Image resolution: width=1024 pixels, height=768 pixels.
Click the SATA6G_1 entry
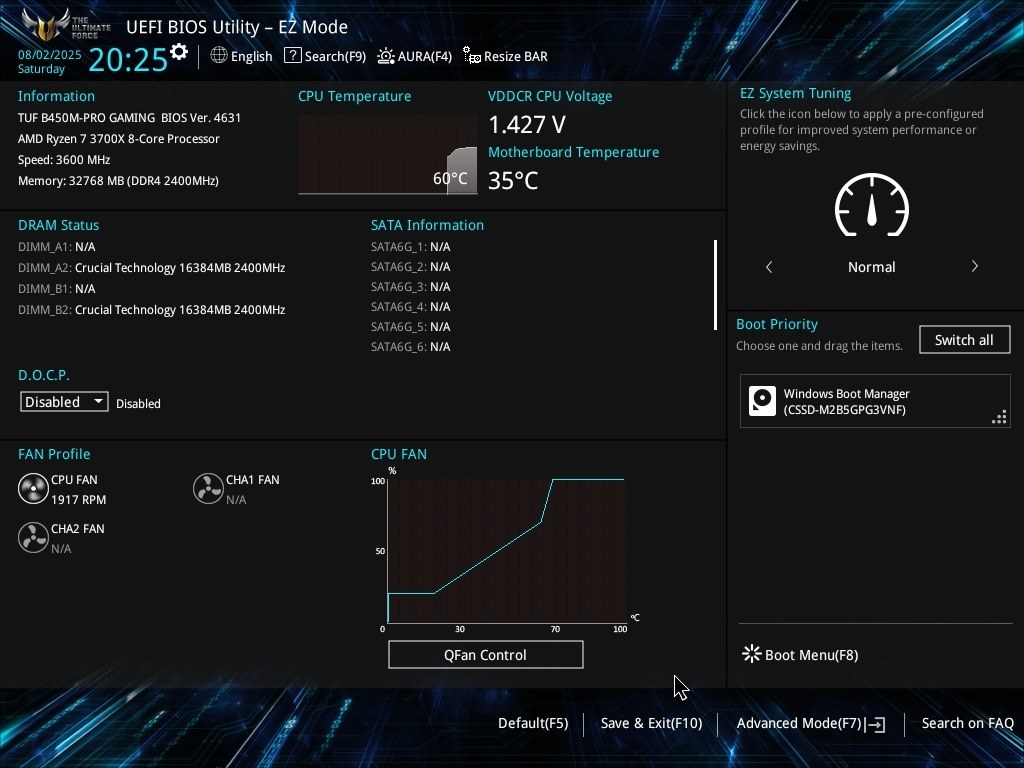(x=411, y=247)
